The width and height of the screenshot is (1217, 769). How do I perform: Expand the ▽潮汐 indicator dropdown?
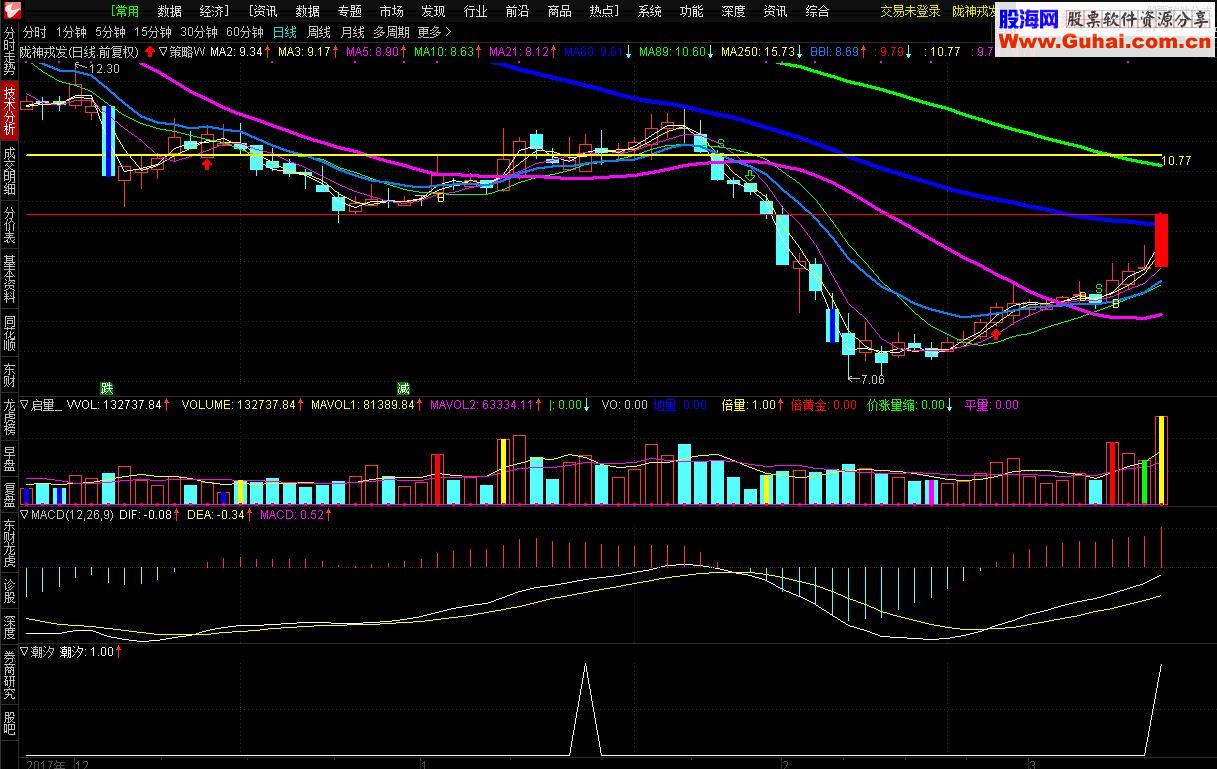coord(37,652)
